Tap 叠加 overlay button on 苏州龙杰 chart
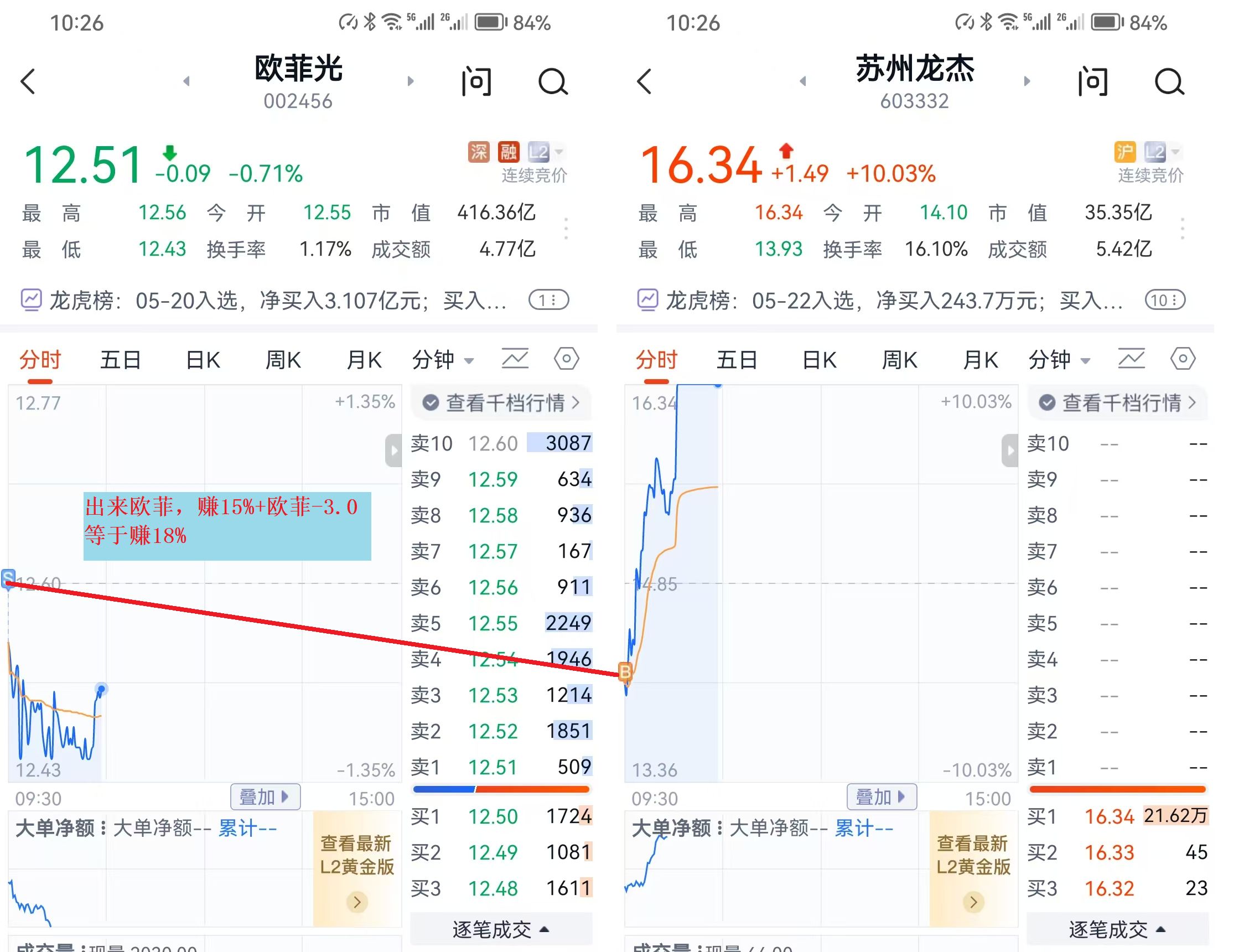1244x952 pixels. (x=882, y=797)
